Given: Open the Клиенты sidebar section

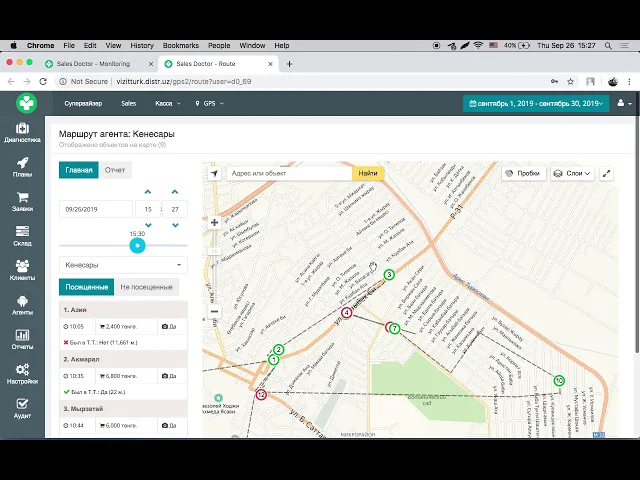Looking at the screenshot, I should (x=22, y=271).
